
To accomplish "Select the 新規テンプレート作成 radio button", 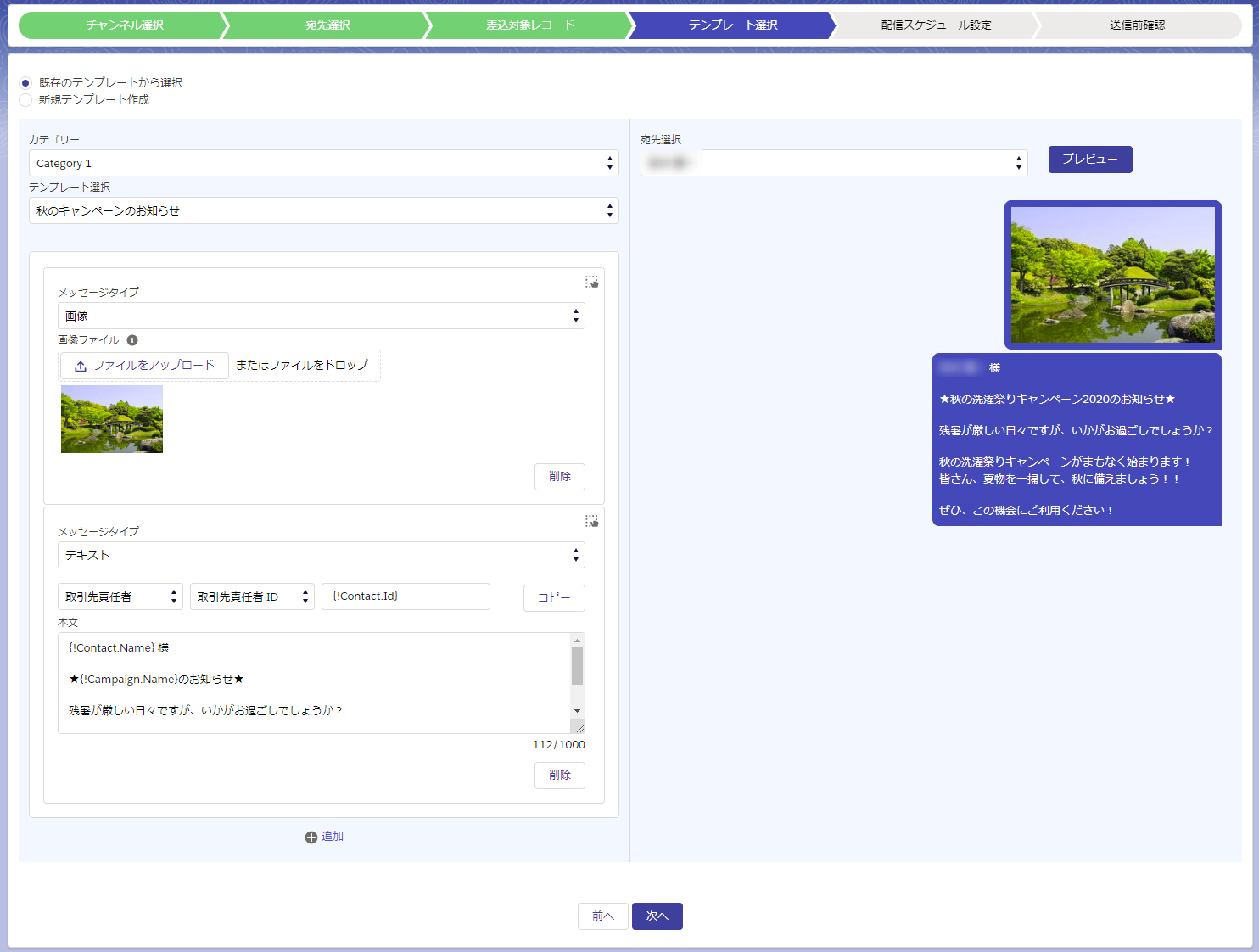I will coord(25,100).
